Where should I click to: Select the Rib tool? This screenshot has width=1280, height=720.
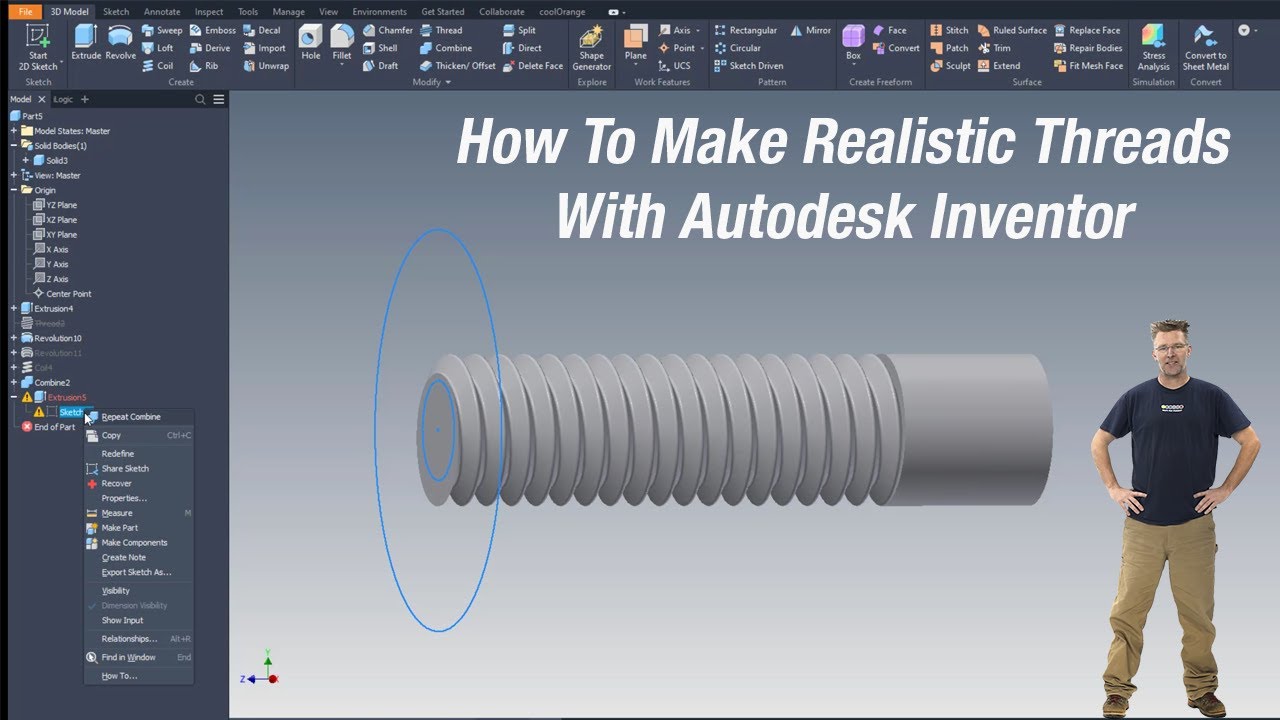(204, 66)
